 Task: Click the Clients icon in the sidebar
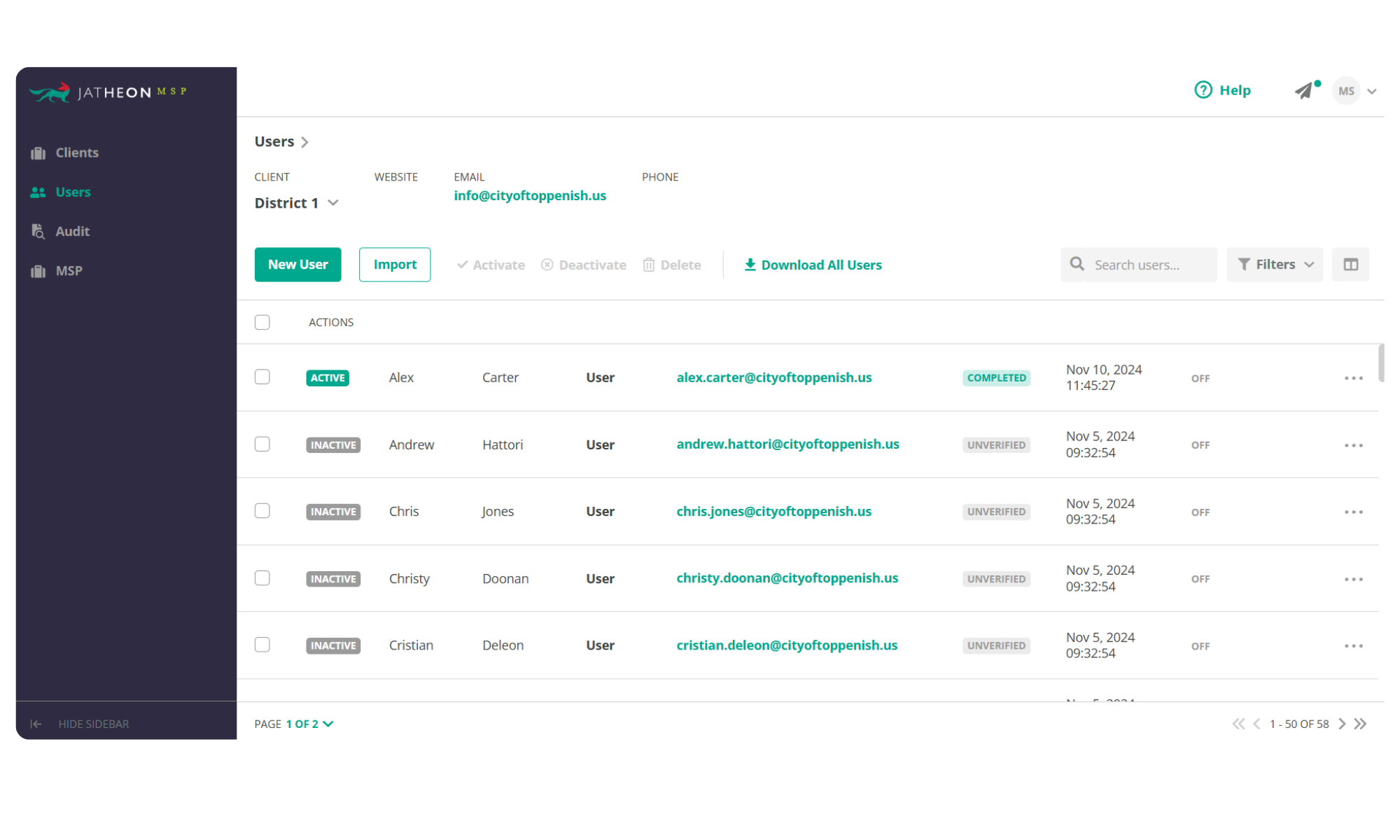(37, 152)
